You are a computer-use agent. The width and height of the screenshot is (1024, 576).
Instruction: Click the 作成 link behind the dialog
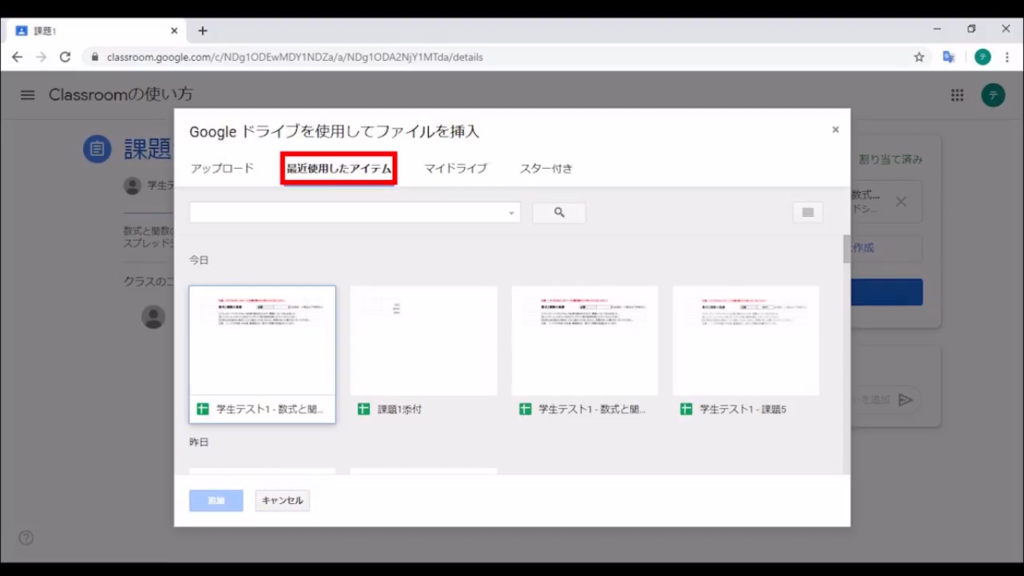[863, 248]
